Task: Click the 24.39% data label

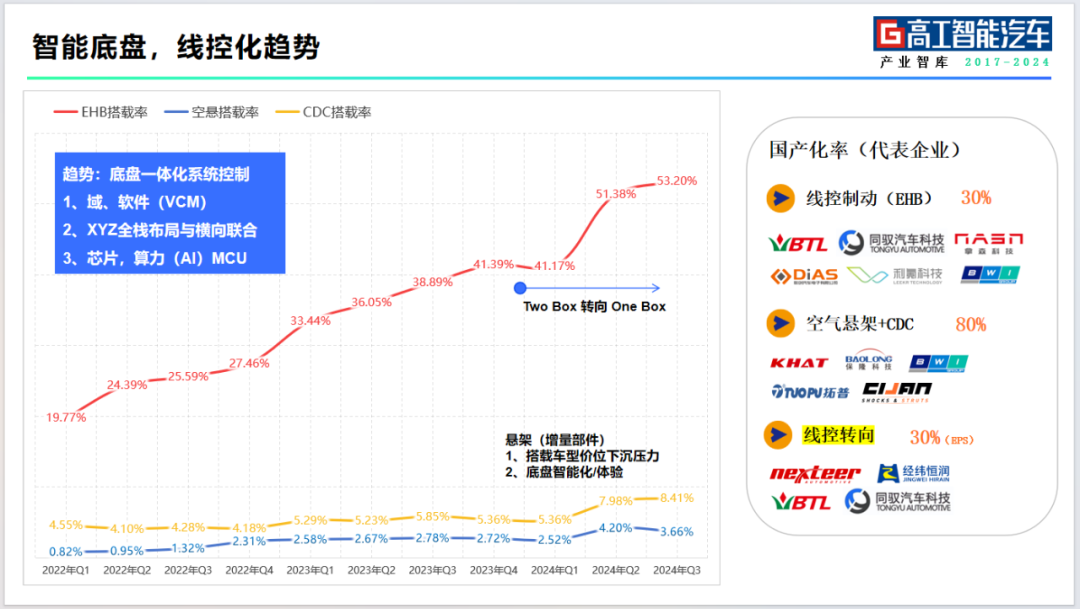Action: point(127,384)
